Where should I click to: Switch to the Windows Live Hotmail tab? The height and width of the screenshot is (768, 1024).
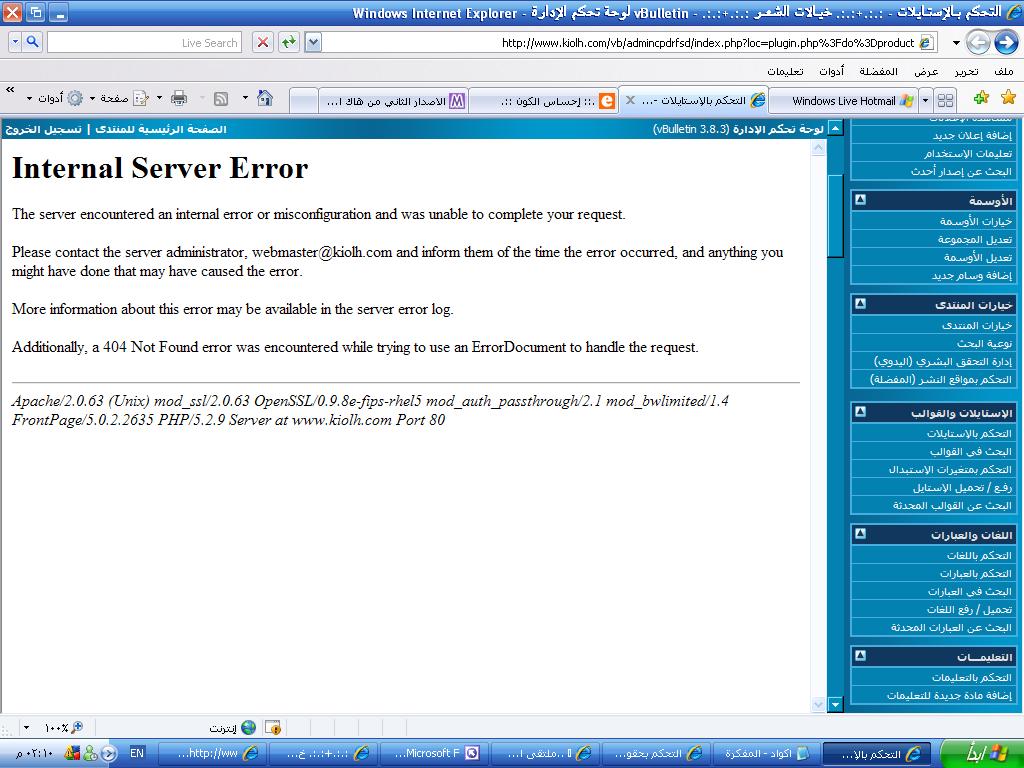pyautogui.click(x=844, y=101)
